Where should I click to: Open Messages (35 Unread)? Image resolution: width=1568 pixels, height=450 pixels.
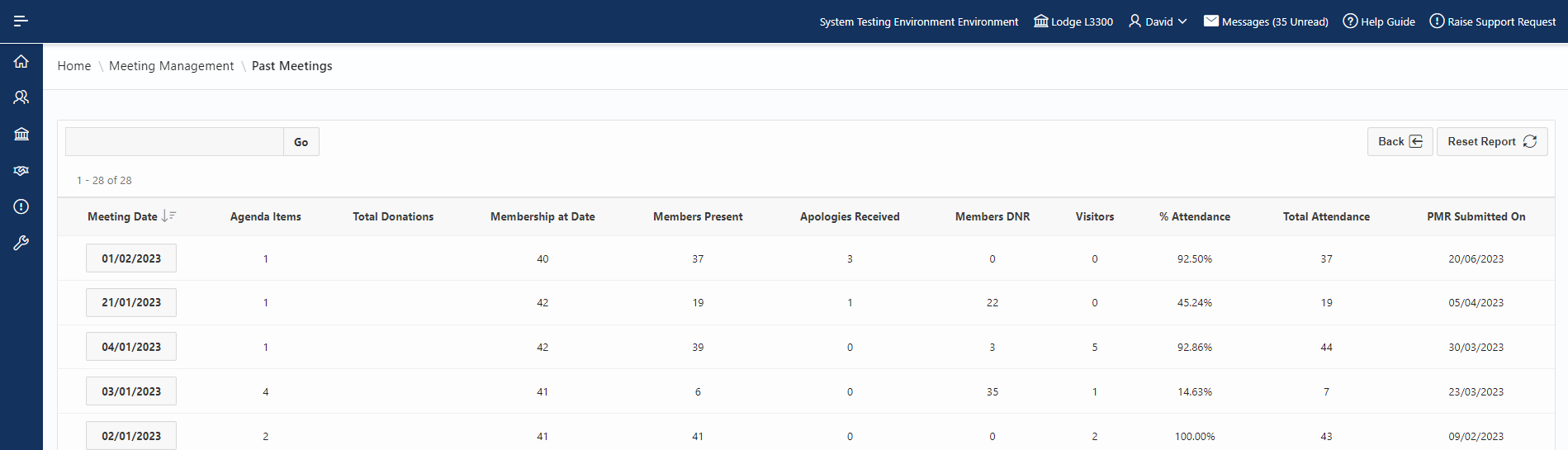[1266, 21]
